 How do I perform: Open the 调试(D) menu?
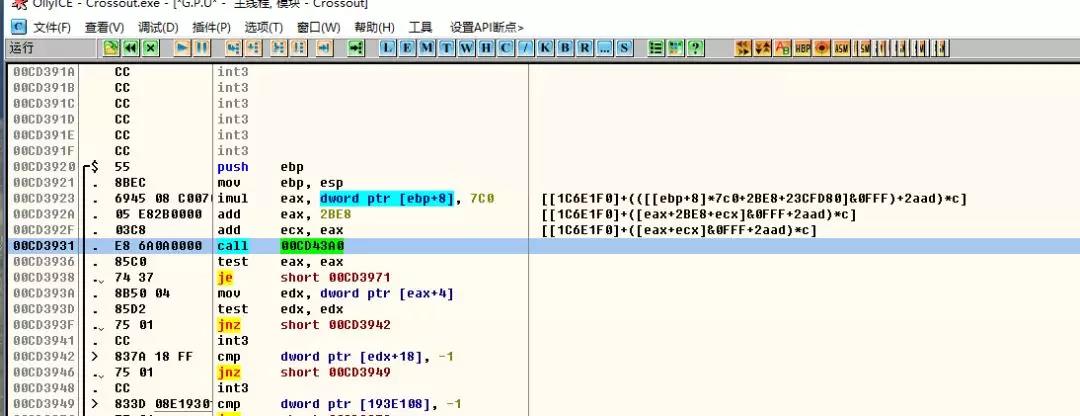pos(158,27)
